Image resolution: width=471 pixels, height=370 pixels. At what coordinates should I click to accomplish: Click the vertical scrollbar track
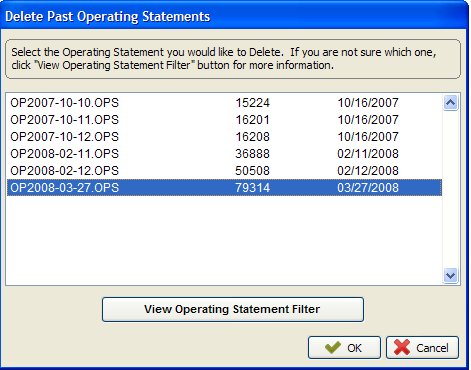click(450, 189)
